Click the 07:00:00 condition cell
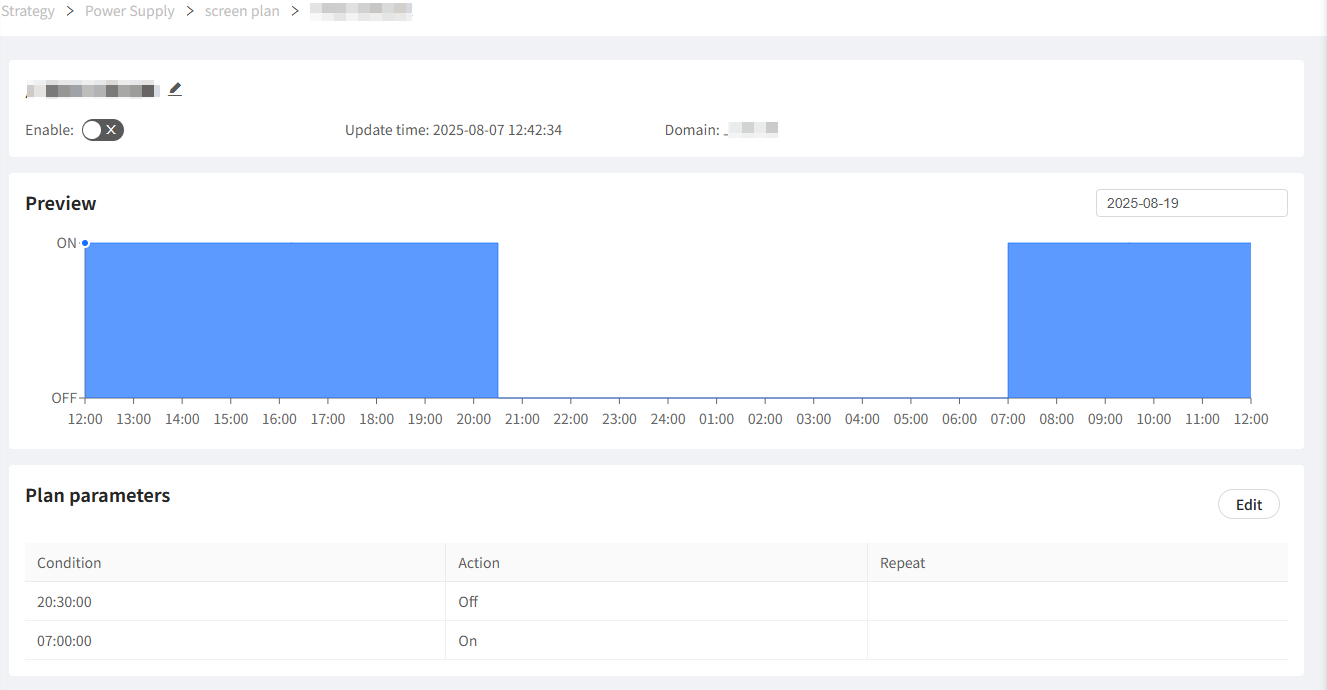 click(x=235, y=641)
